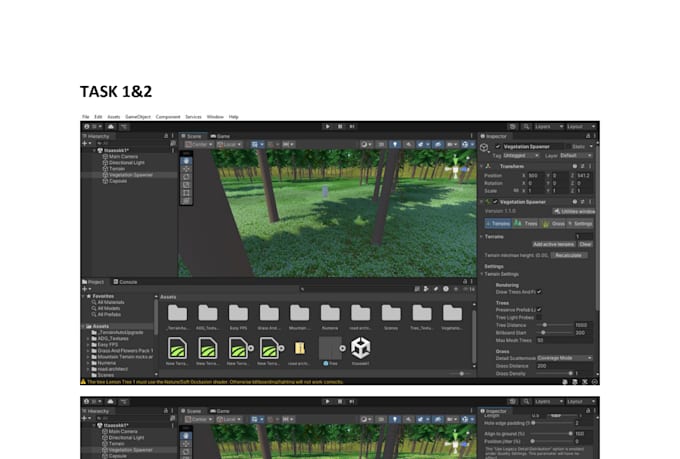
Task: Click the Billboard Start slider
Action: coord(555,333)
